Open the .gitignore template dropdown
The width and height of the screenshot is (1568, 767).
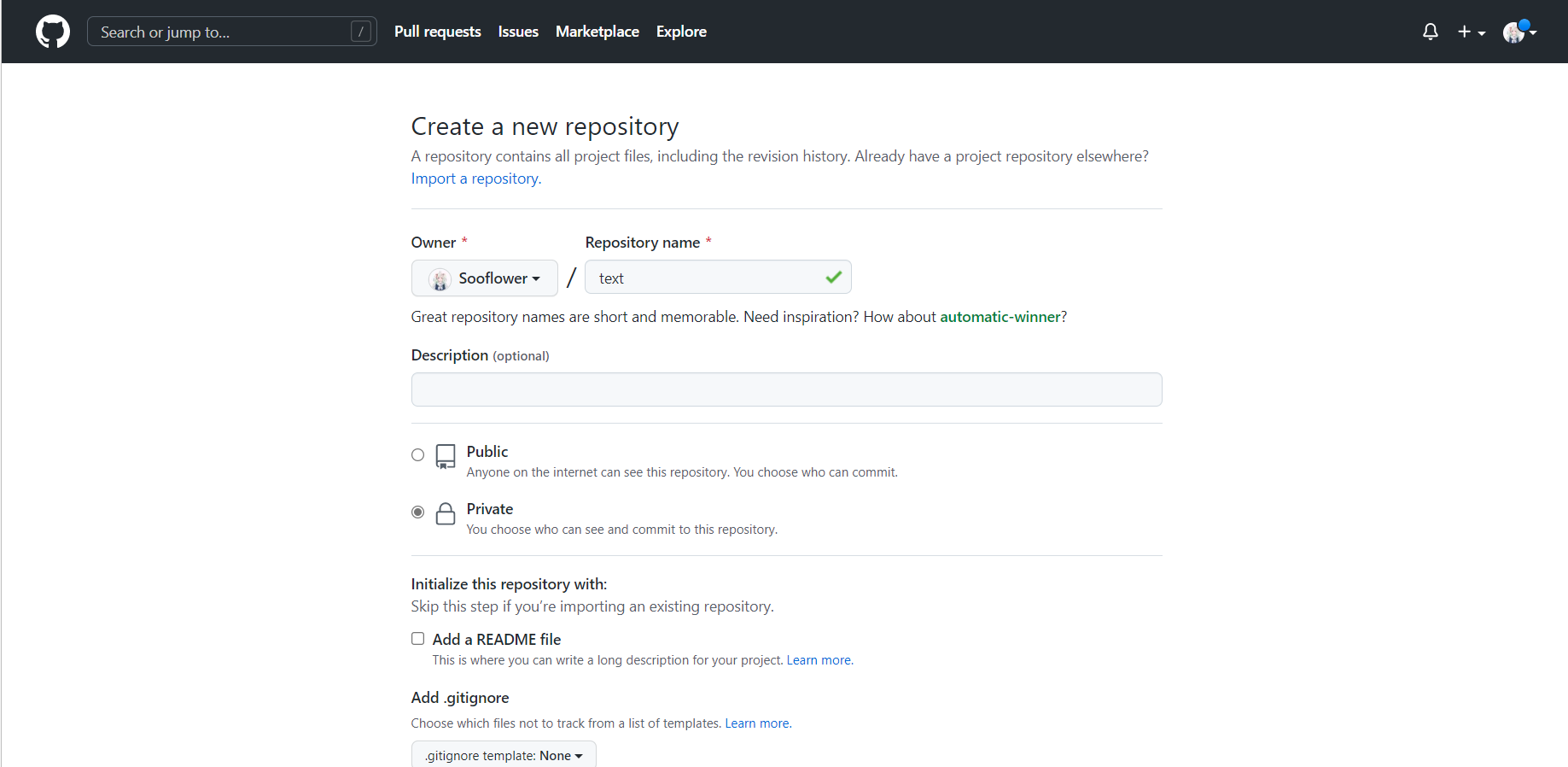coord(504,755)
